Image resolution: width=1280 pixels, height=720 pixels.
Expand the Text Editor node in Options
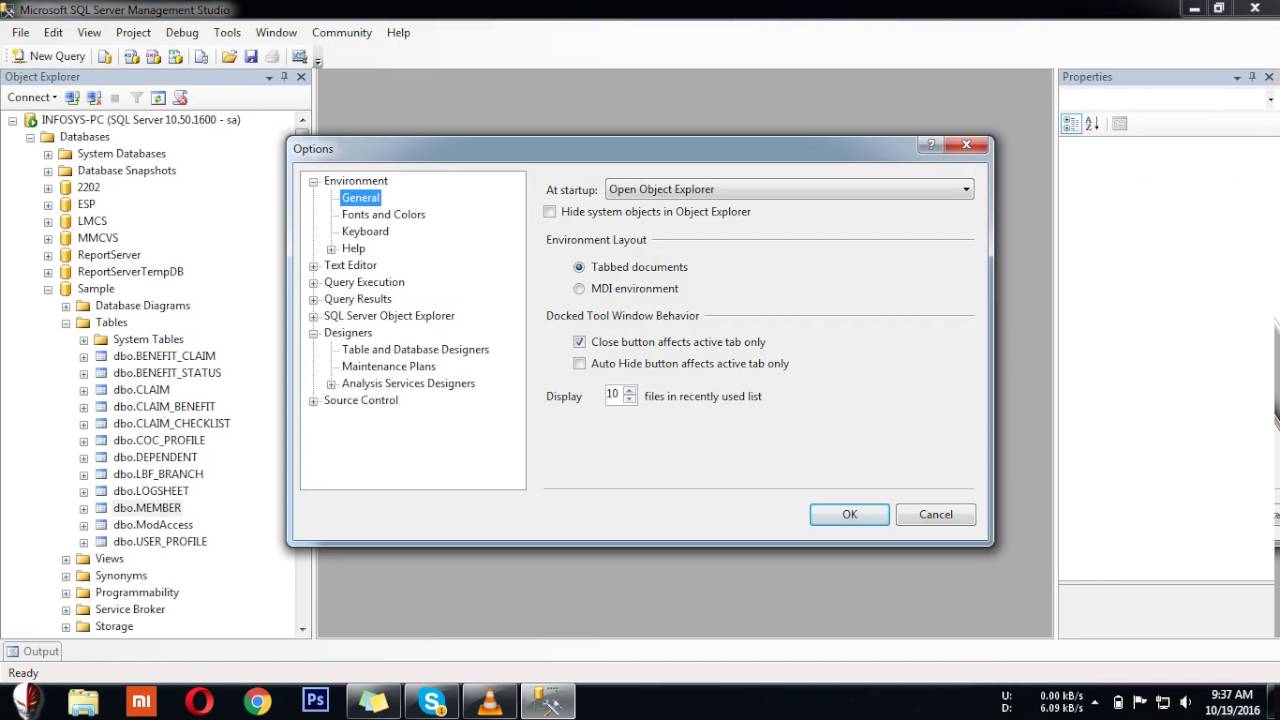(x=313, y=266)
